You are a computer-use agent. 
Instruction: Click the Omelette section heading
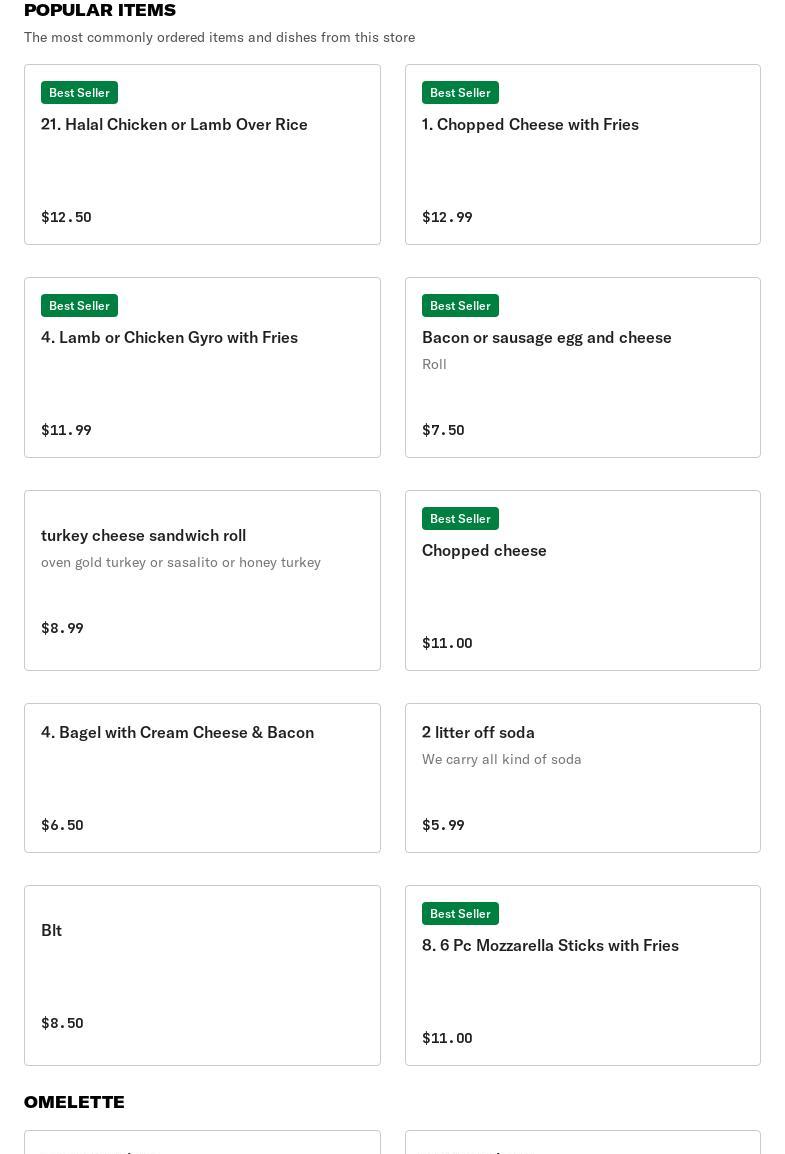74,1102
